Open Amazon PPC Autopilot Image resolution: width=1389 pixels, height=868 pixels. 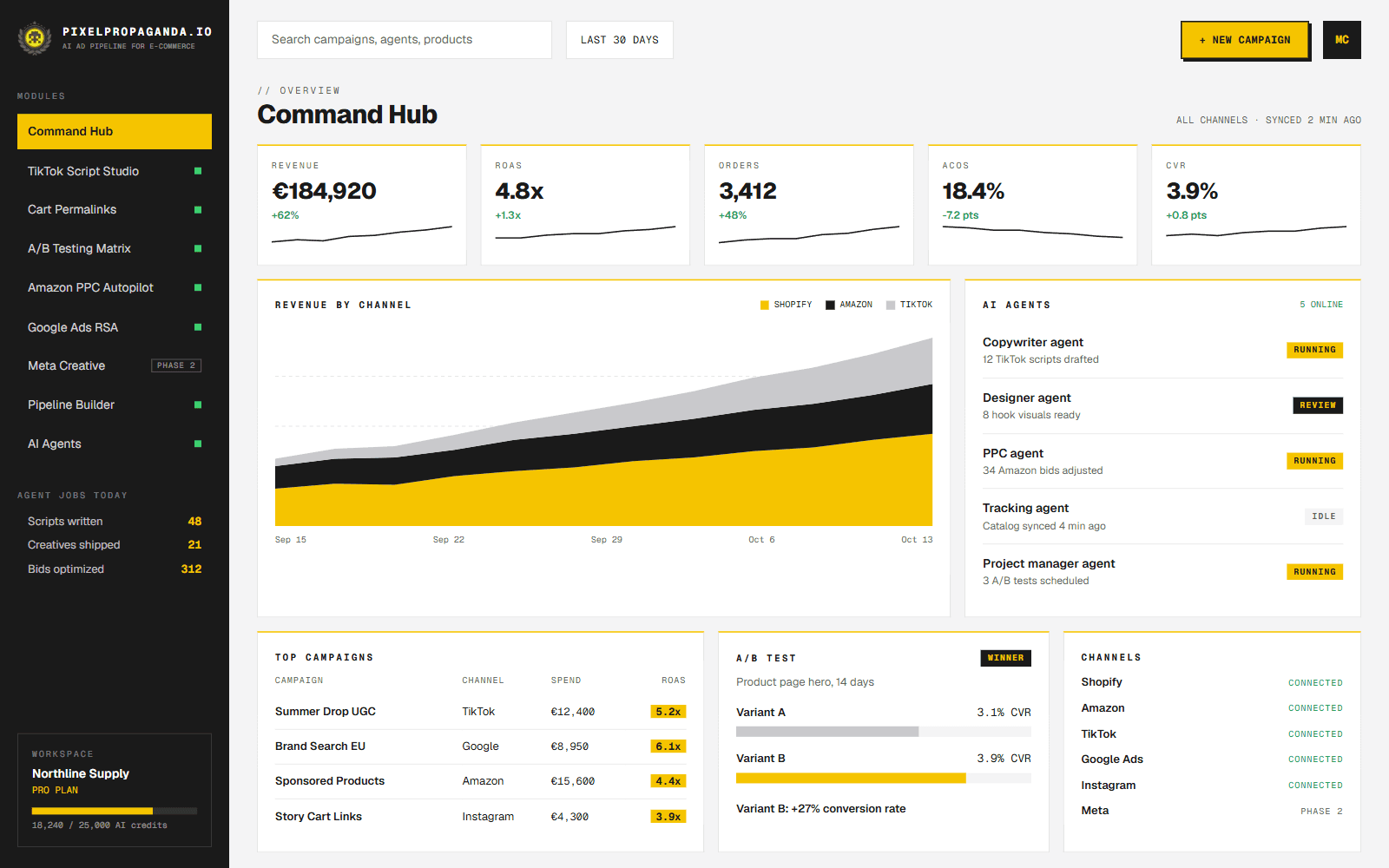(115, 287)
